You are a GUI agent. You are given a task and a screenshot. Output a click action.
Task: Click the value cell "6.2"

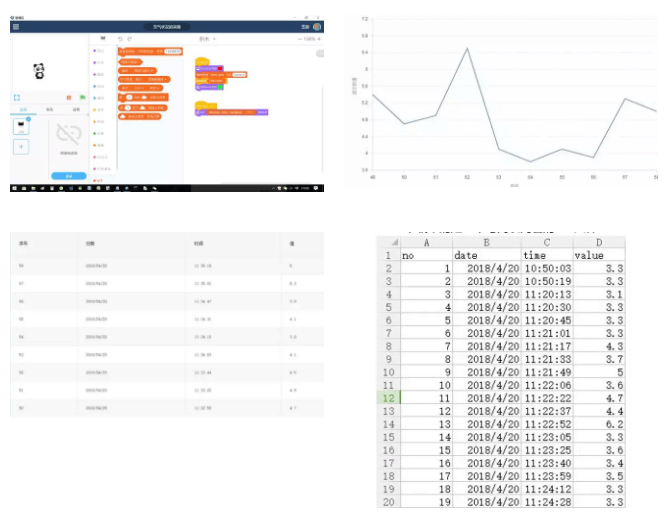(x=599, y=424)
